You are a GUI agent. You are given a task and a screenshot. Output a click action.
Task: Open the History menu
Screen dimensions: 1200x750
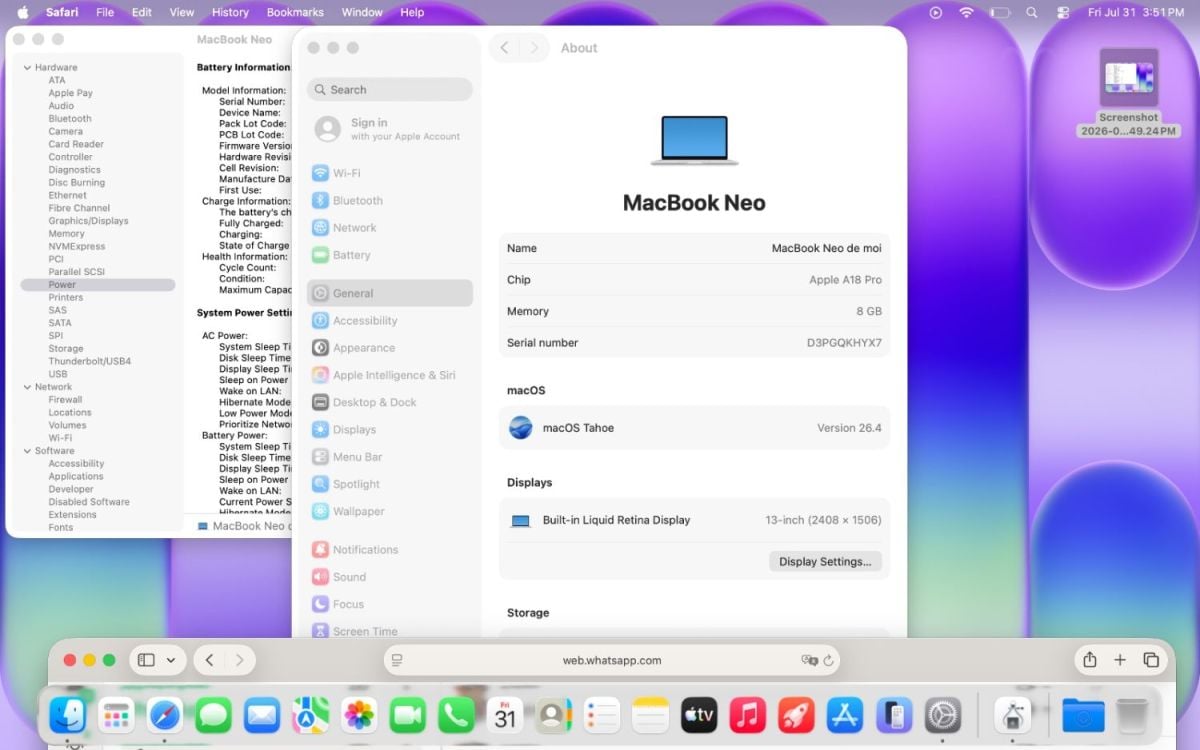tap(230, 13)
